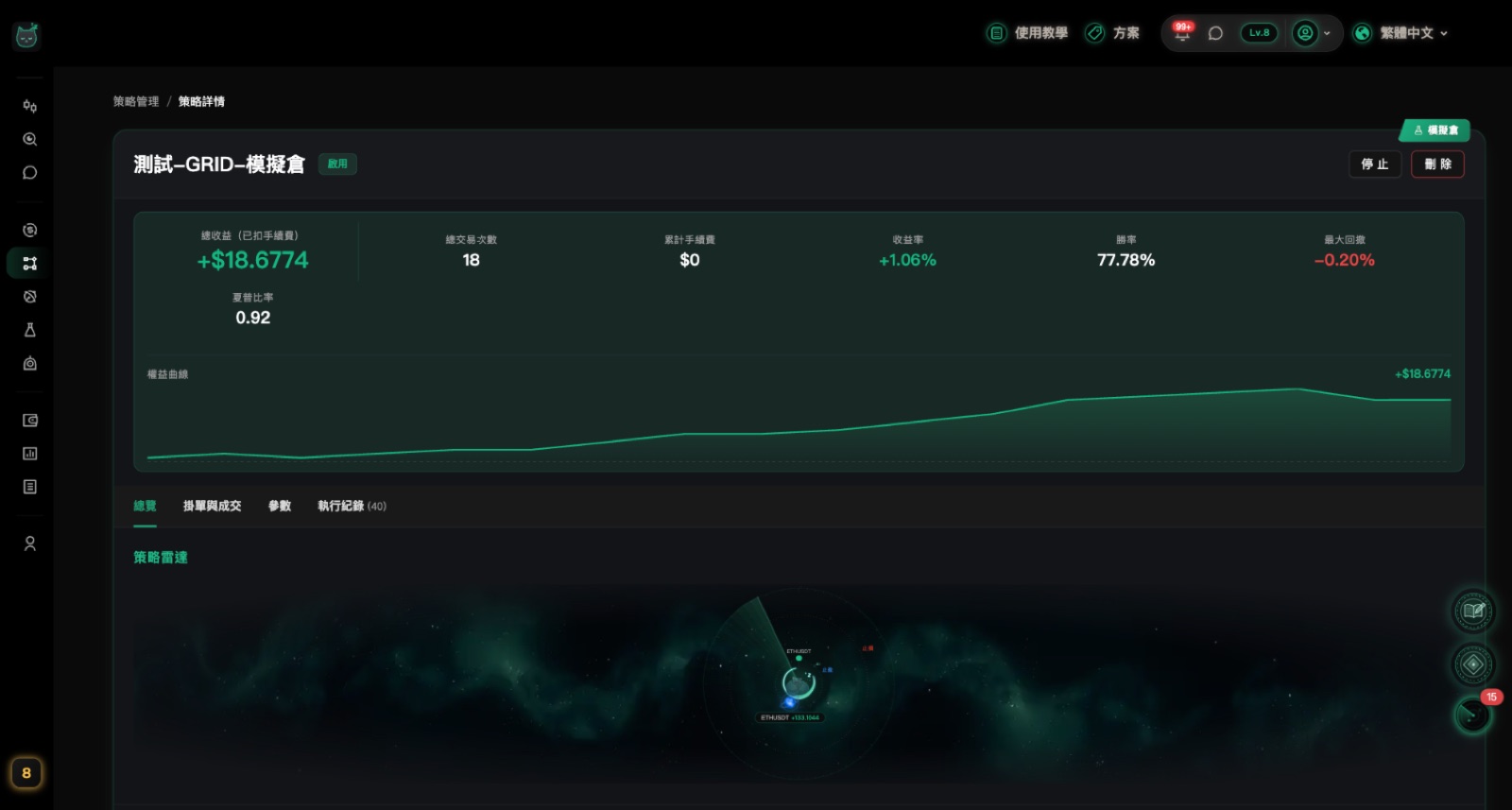Open the wallet icon in sidebar
This screenshot has width=1512, height=810.
[30, 421]
